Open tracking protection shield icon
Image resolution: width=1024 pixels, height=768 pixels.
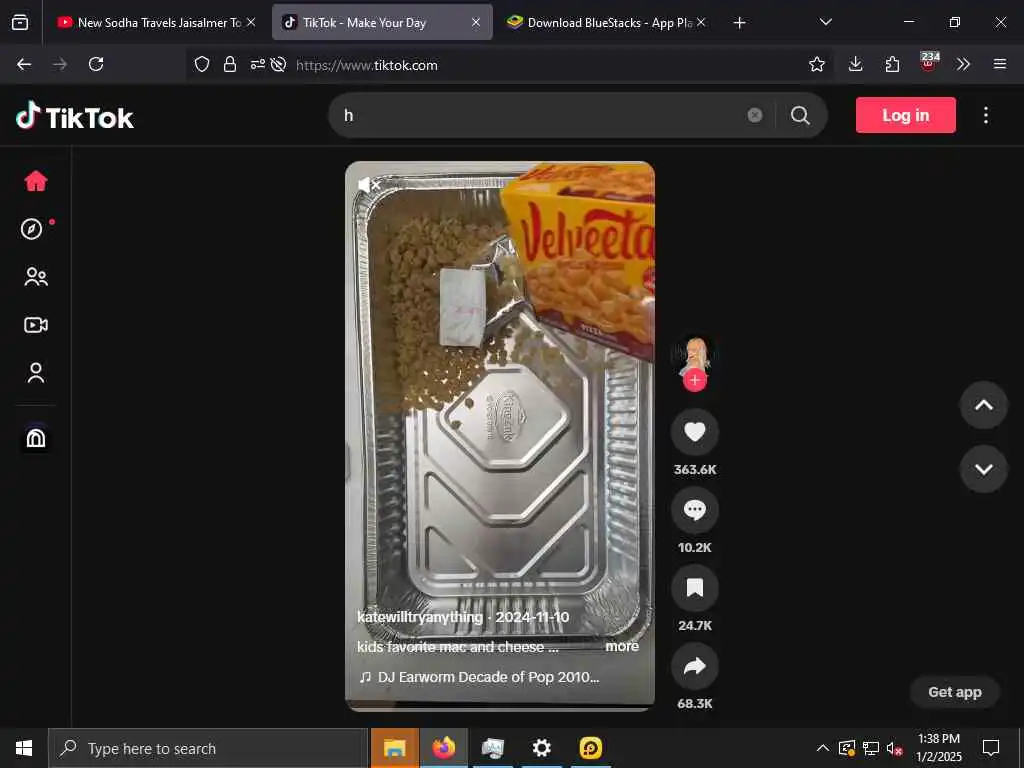coord(202,64)
